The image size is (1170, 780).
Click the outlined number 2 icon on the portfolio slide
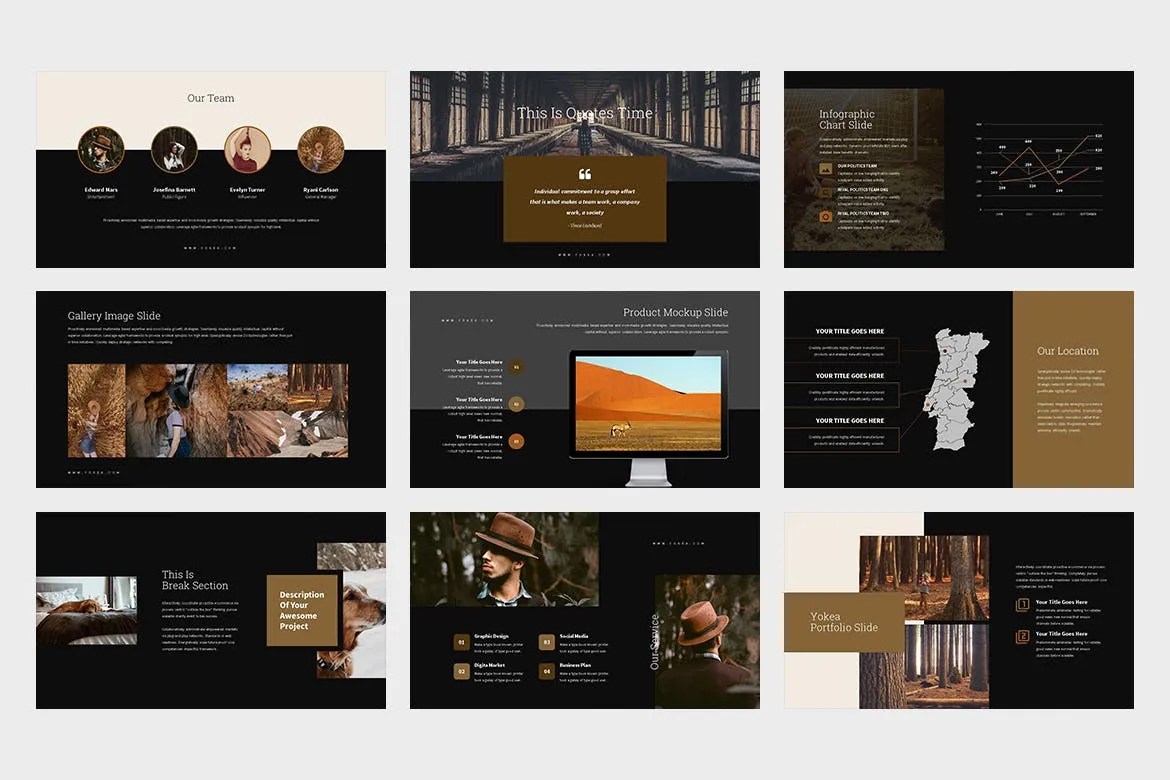coord(1022,637)
